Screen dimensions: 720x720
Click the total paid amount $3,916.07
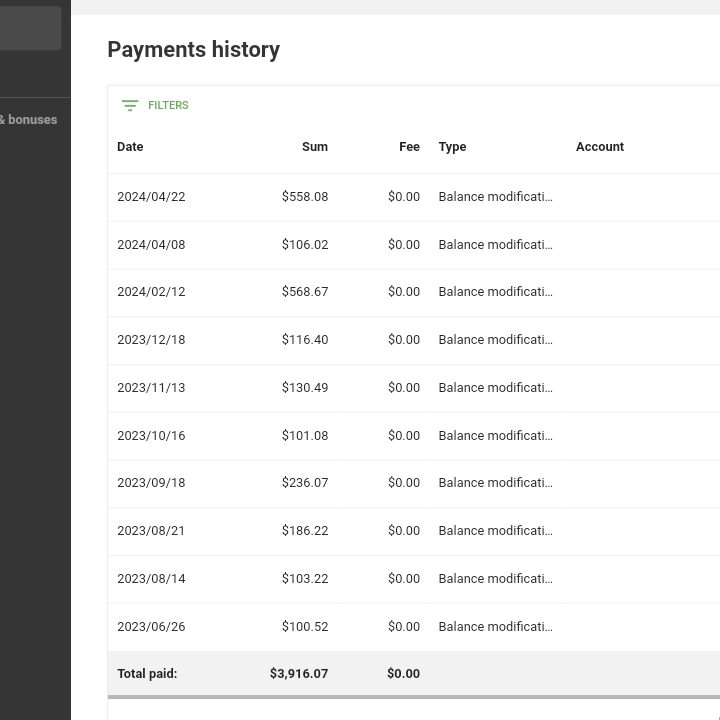(299, 674)
